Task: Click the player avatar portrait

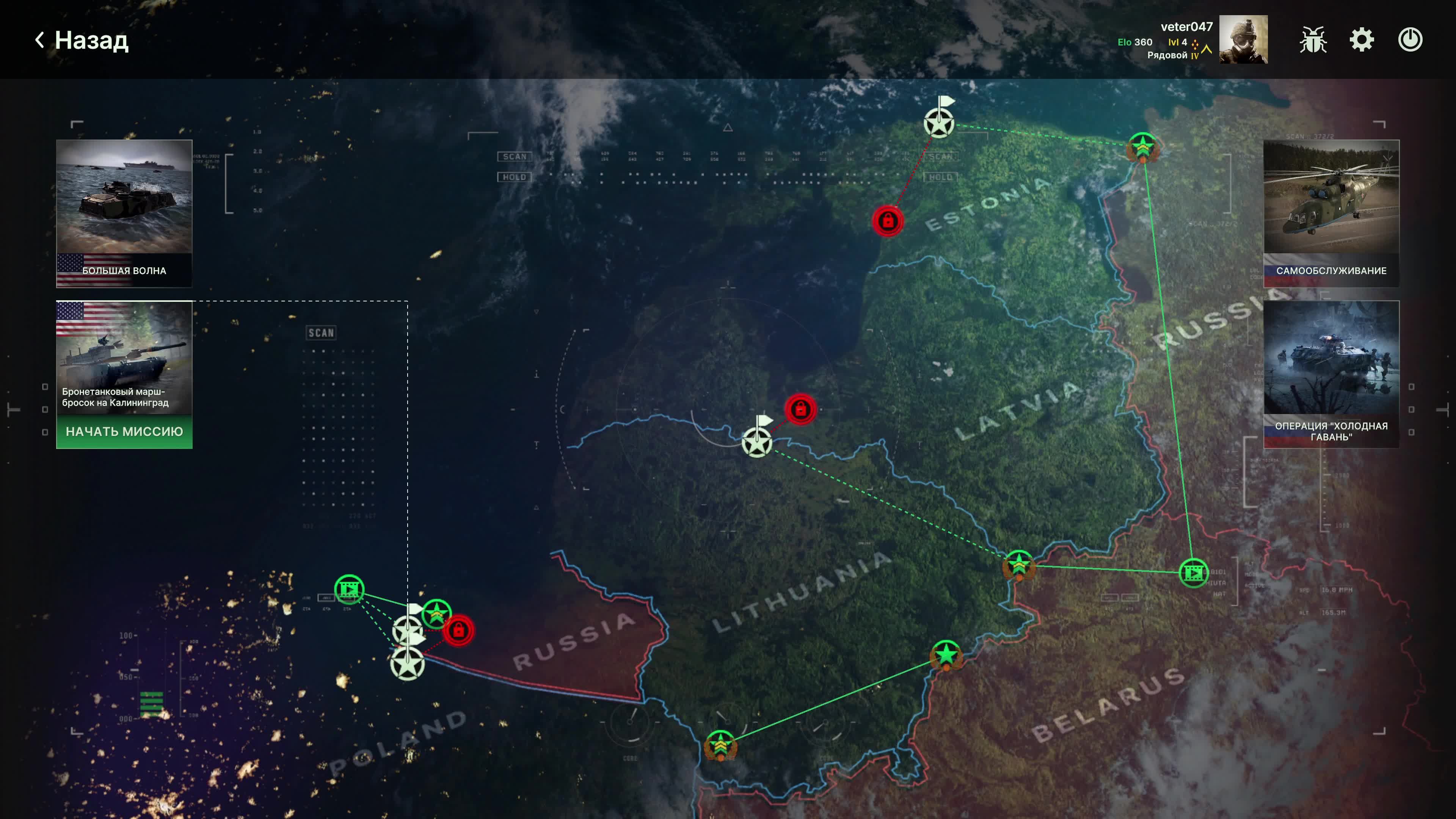Action: pos(1243,39)
